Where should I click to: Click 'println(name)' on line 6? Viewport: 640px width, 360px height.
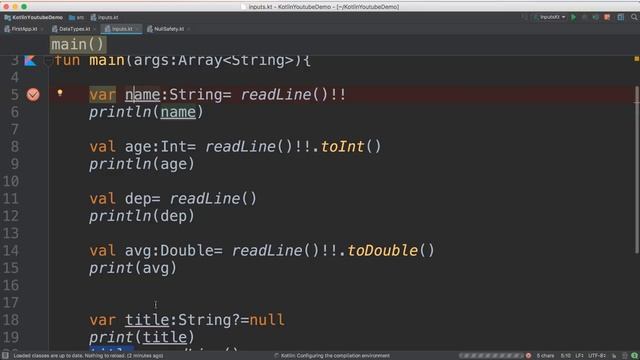(146, 112)
